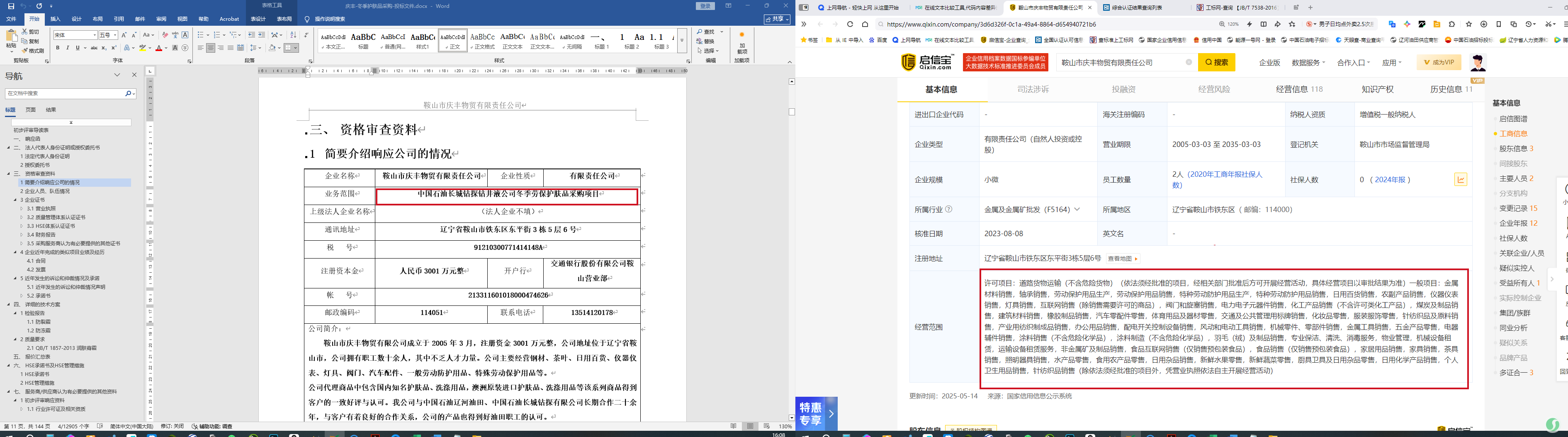The height and width of the screenshot is (437, 1568).
Task: Click the Replace (替换) button in Word
Action: (x=706, y=42)
